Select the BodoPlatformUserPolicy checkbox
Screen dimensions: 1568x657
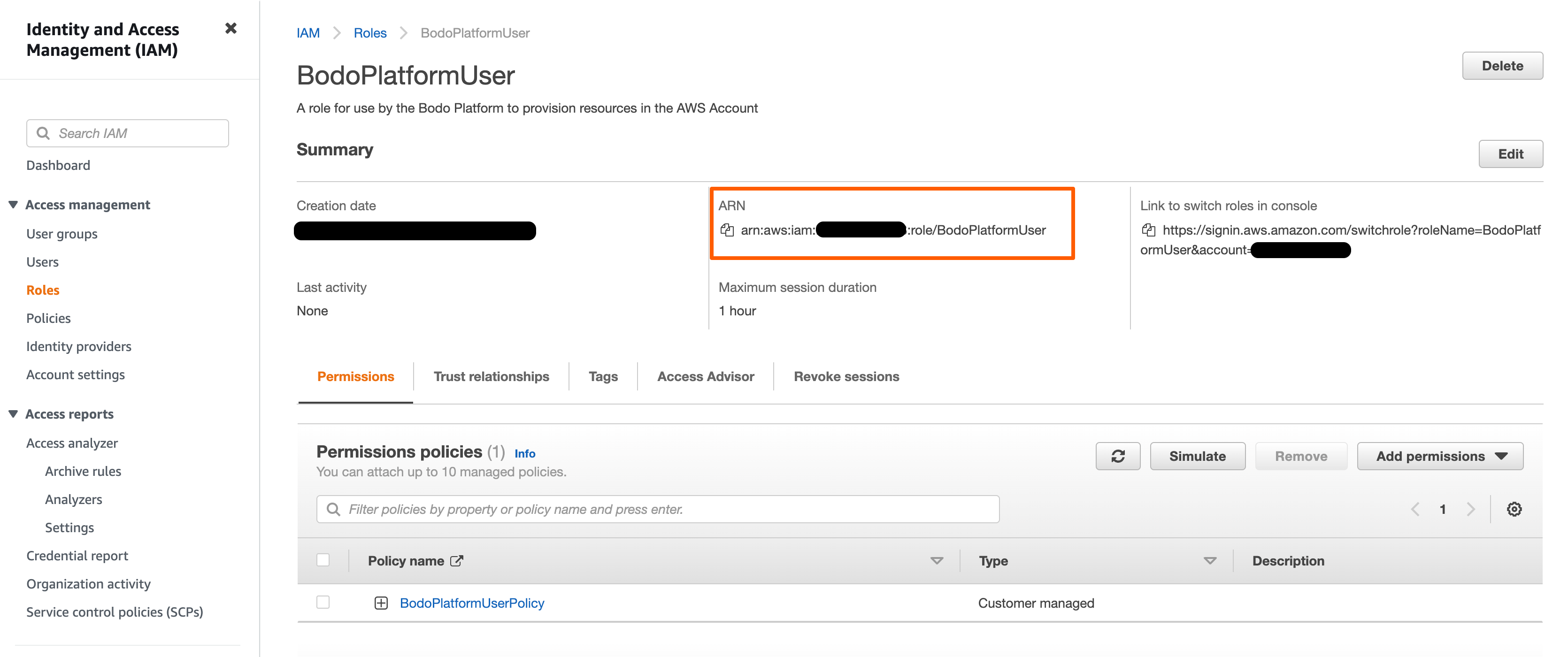pos(323,602)
